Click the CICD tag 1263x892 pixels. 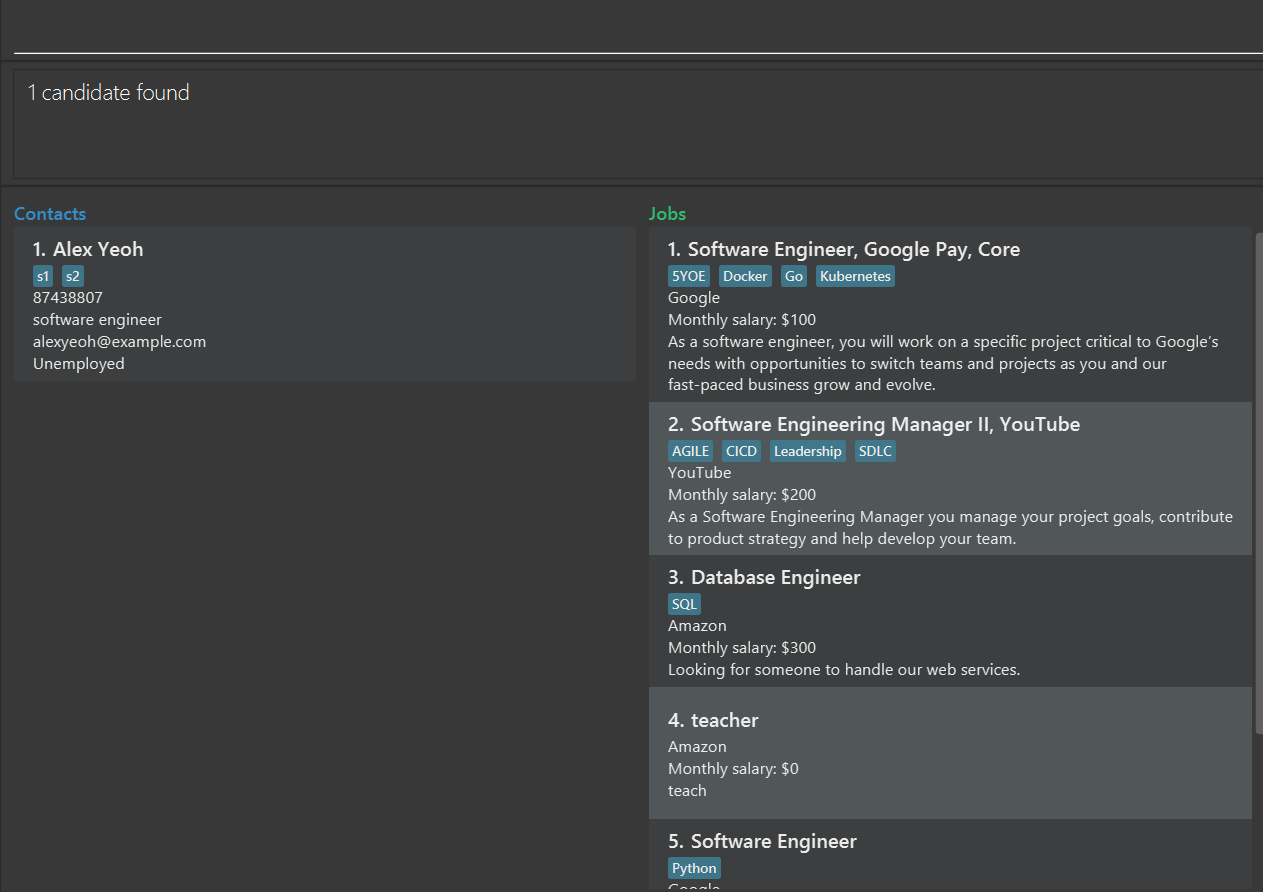coord(741,451)
